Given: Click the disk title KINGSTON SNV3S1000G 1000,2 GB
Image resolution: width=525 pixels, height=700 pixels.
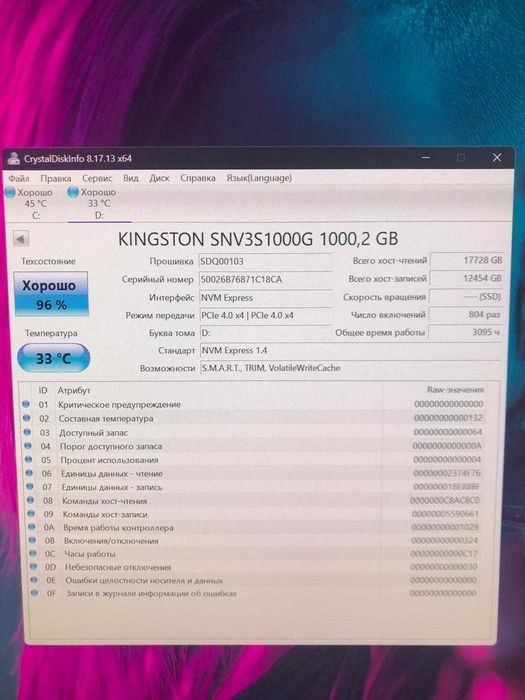Looking at the screenshot, I should click(x=258, y=239).
